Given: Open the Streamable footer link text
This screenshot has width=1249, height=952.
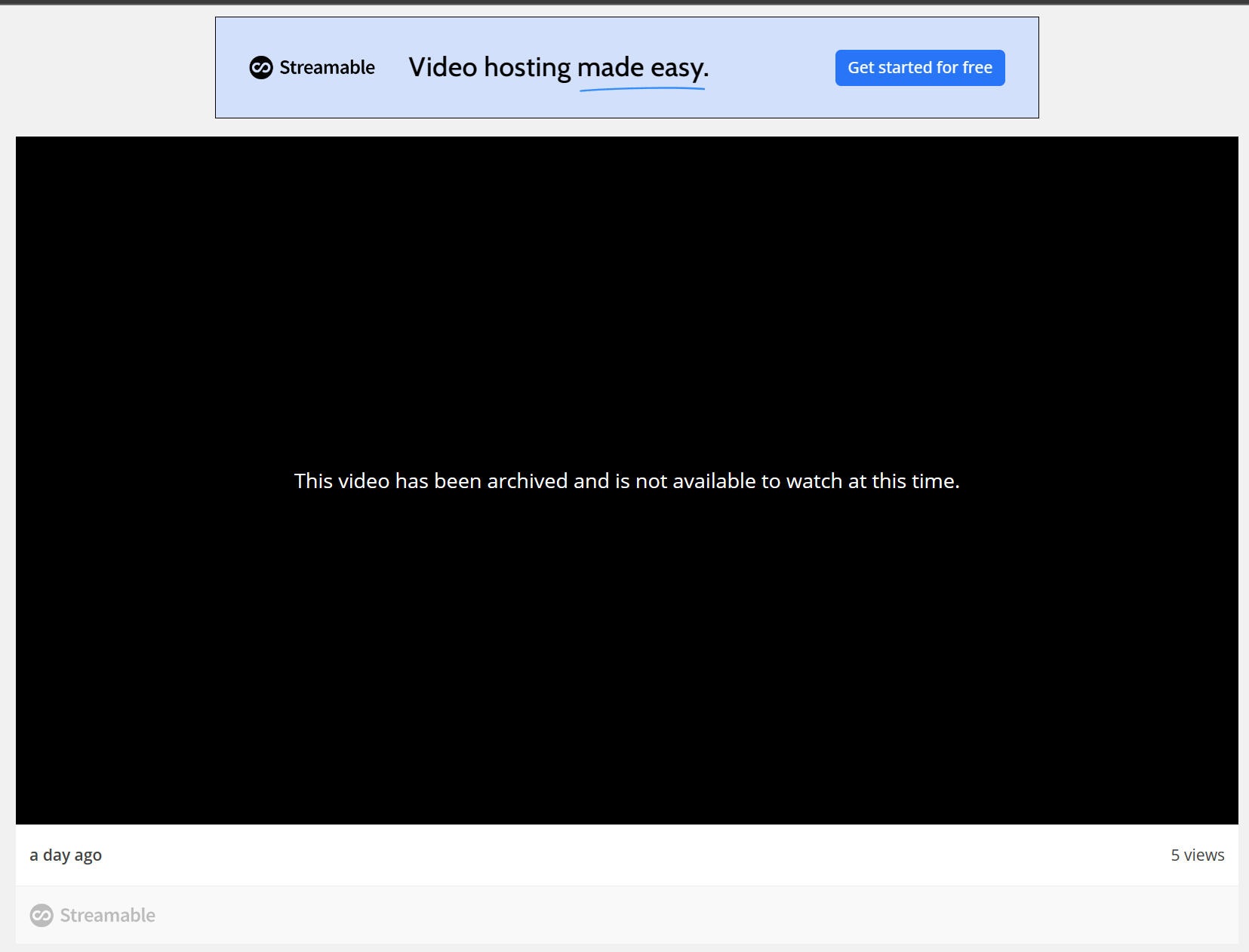Looking at the screenshot, I should tap(107, 916).
